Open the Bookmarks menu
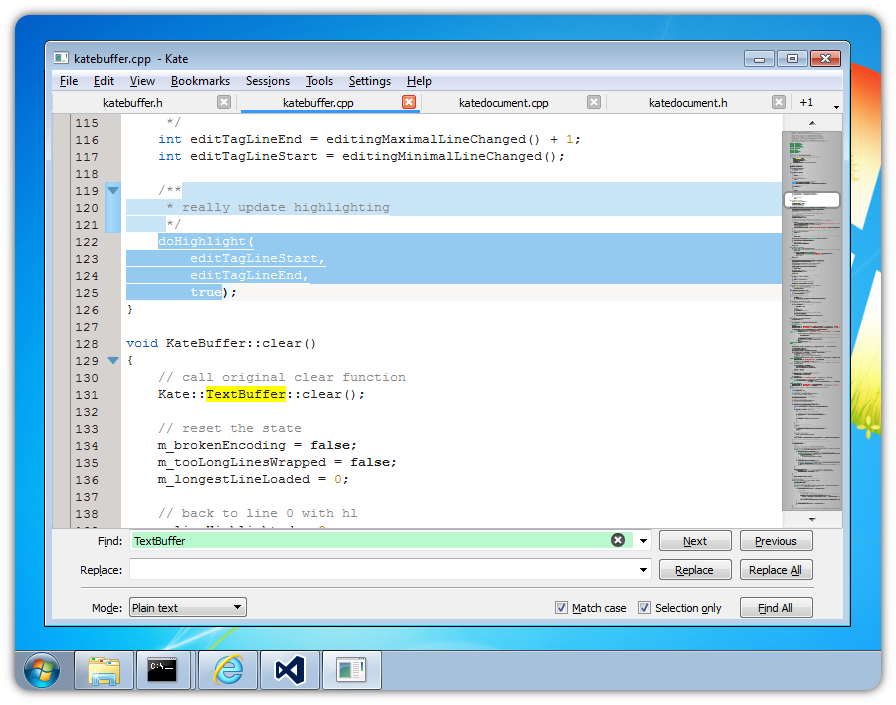Image resolution: width=896 pixels, height=705 pixels. (x=200, y=81)
